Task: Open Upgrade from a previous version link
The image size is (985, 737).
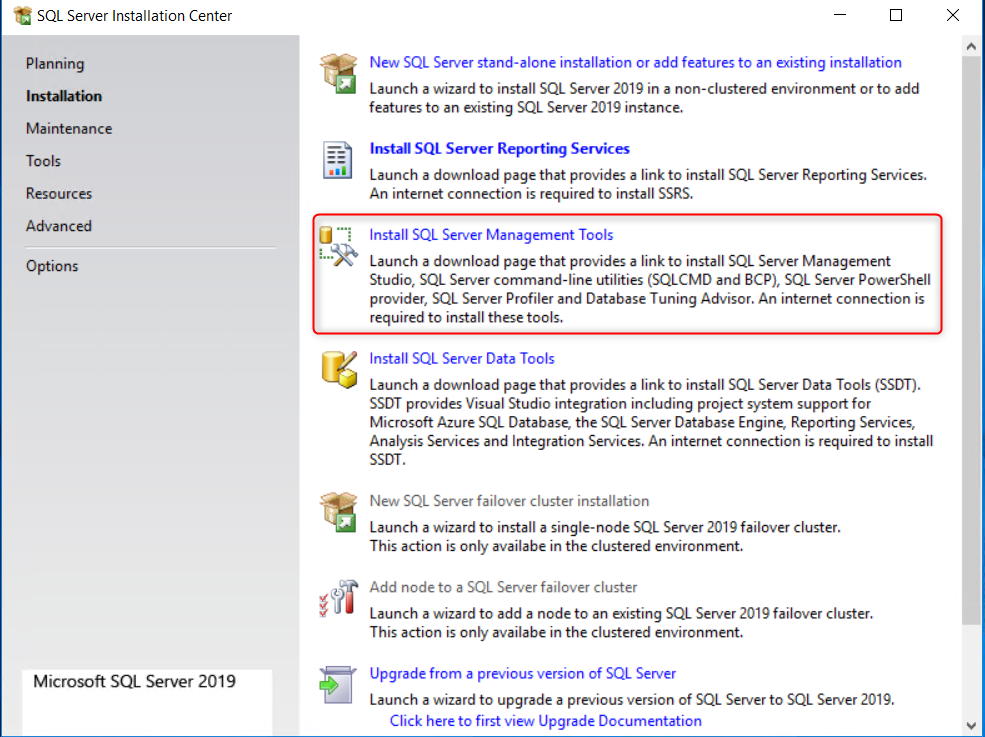Action: [523, 673]
